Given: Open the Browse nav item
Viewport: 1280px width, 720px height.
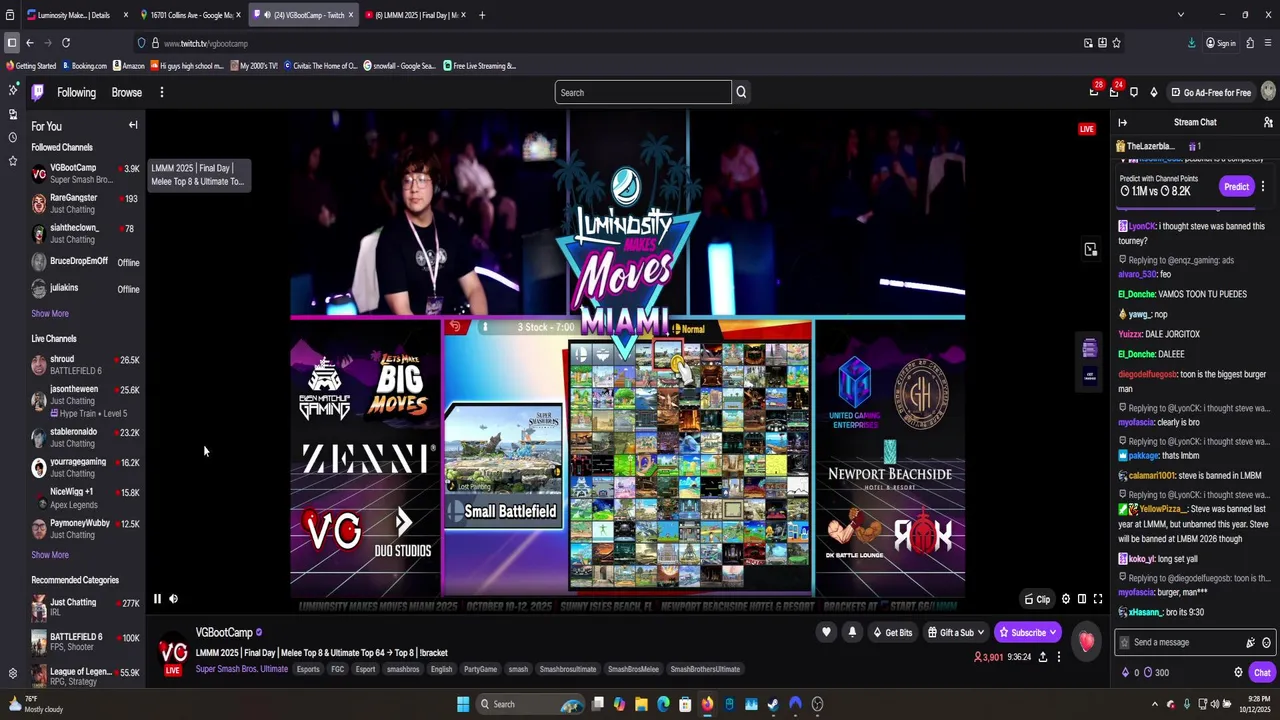Looking at the screenshot, I should pos(126,92).
